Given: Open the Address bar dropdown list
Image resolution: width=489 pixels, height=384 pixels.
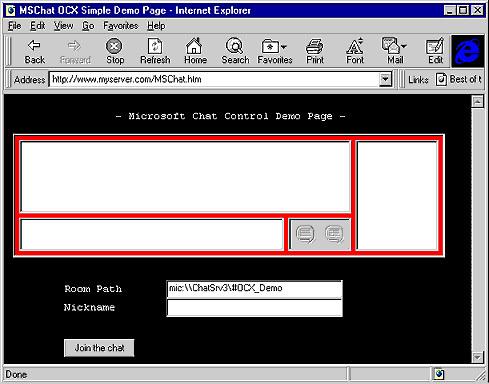Looking at the screenshot, I should pos(385,79).
